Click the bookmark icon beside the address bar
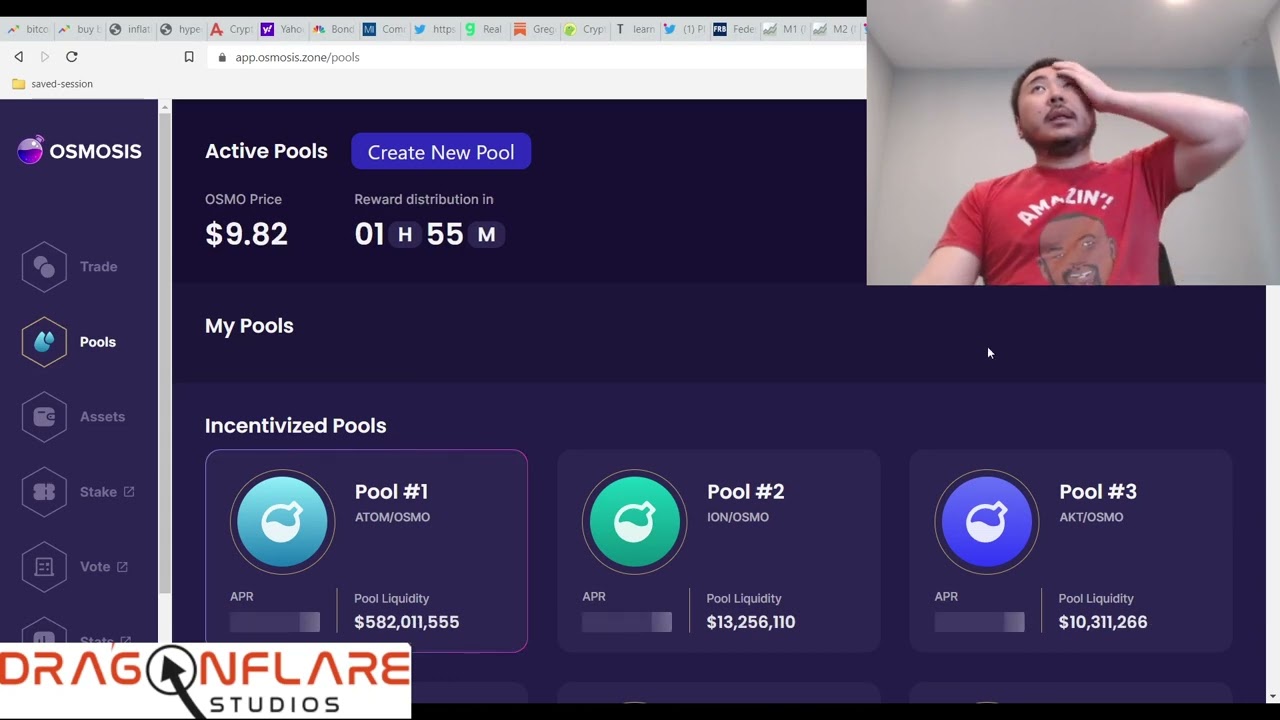This screenshot has width=1280, height=720. click(x=189, y=57)
